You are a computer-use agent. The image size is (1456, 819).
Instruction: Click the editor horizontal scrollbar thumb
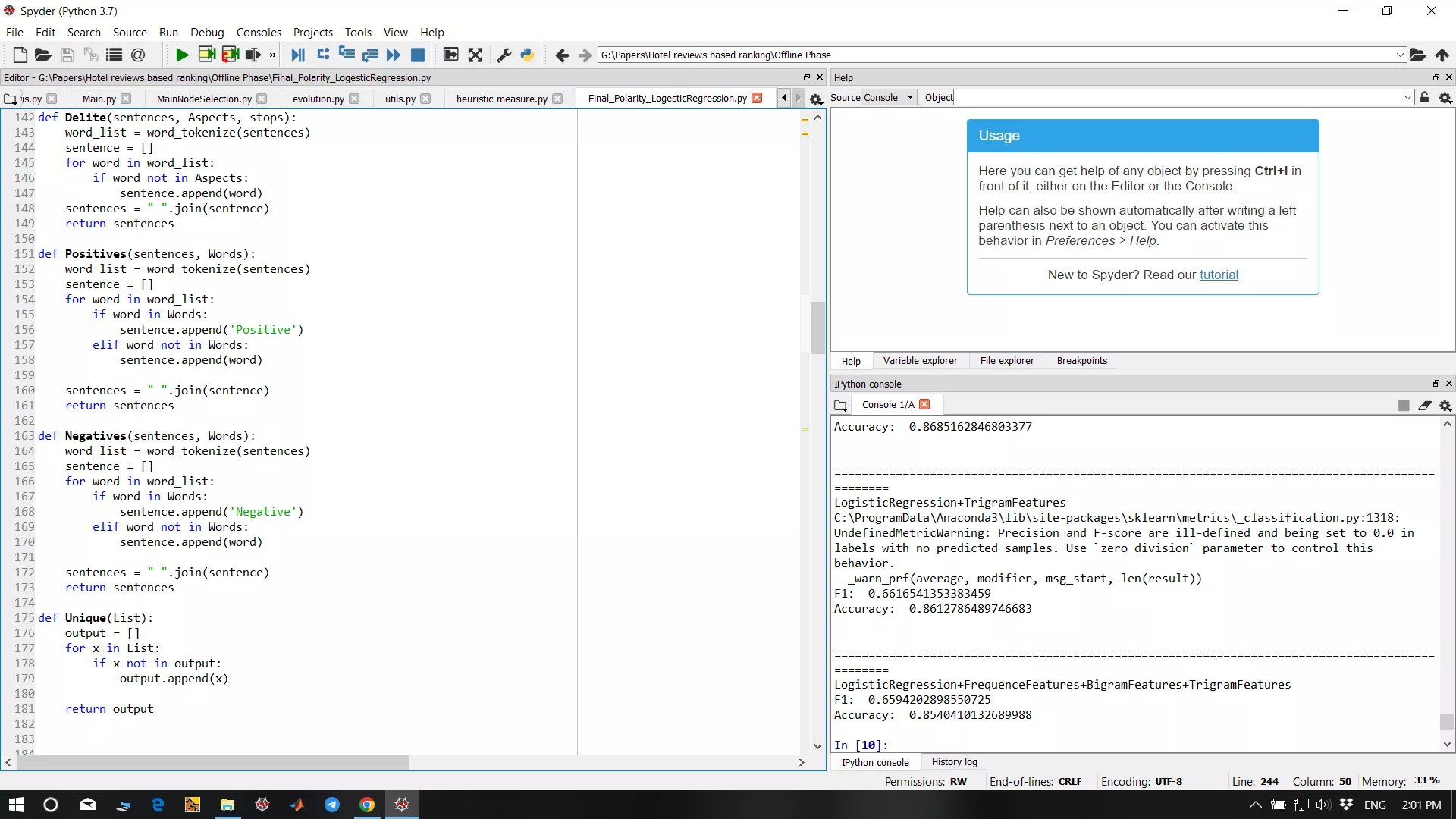pos(212,762)
